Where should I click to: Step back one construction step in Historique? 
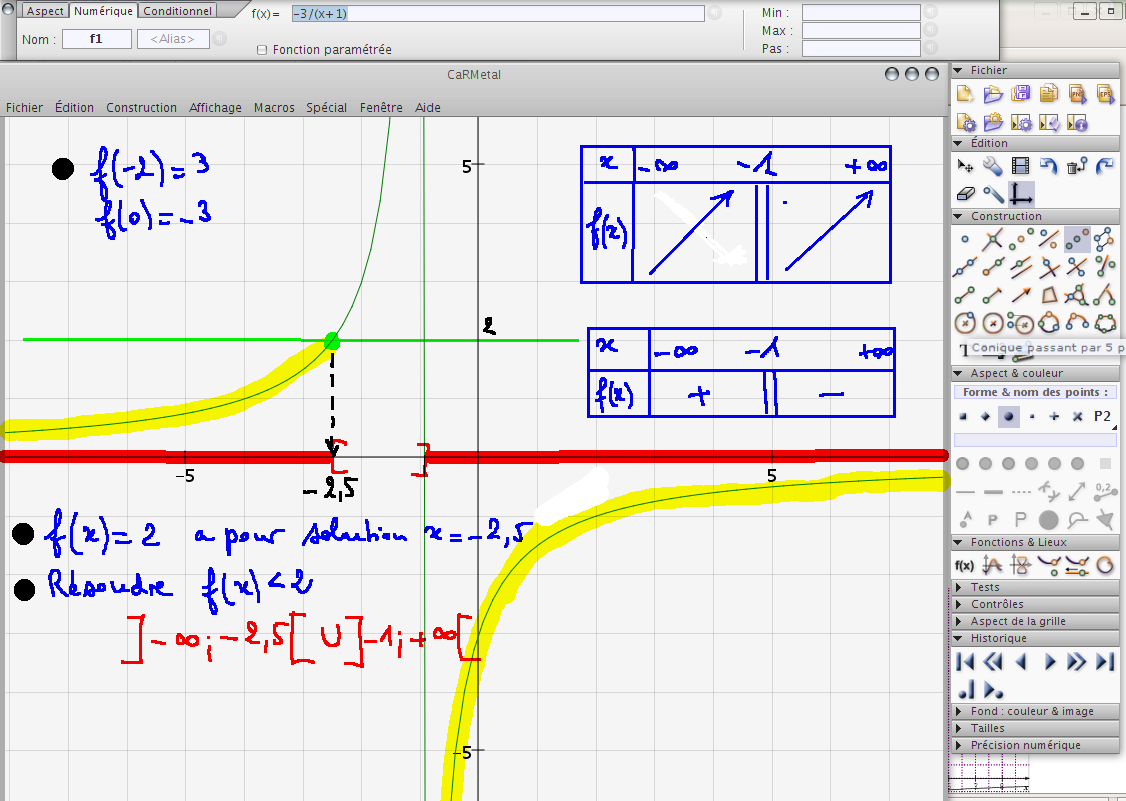click(x=1021, y=662)
